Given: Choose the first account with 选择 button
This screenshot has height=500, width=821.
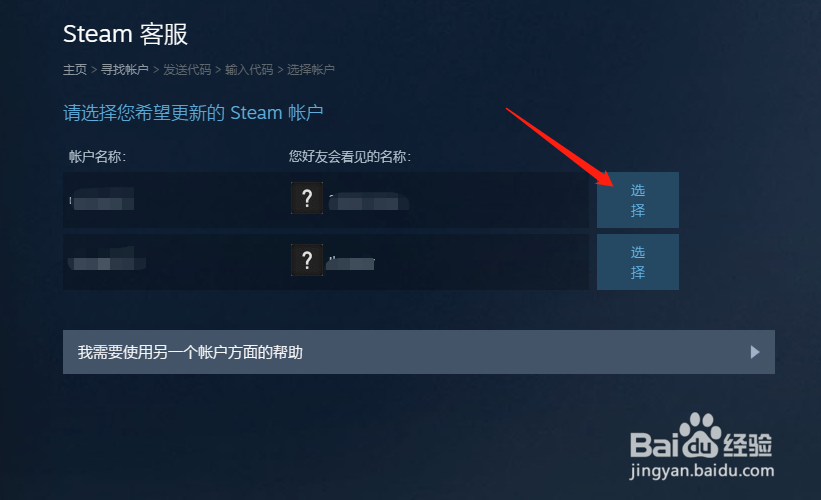Looking at the screenshot, I should tap(638, 200).
